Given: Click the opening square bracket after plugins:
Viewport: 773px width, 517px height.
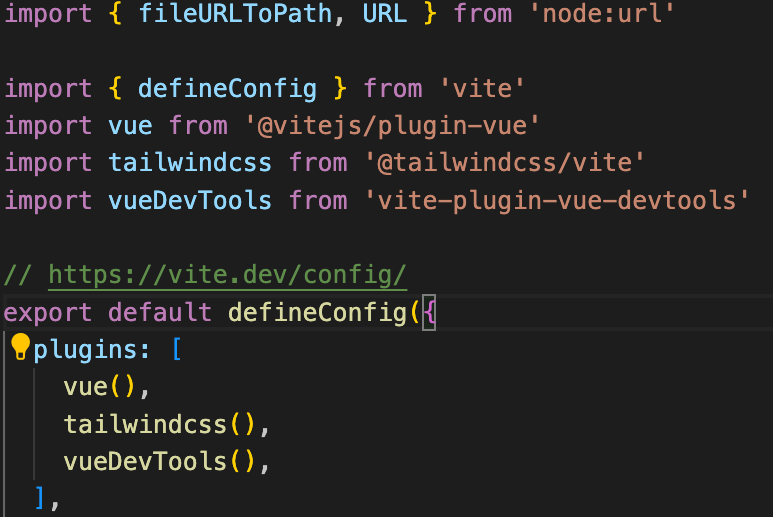Looking at the screenshot, I should click(177, 350).
